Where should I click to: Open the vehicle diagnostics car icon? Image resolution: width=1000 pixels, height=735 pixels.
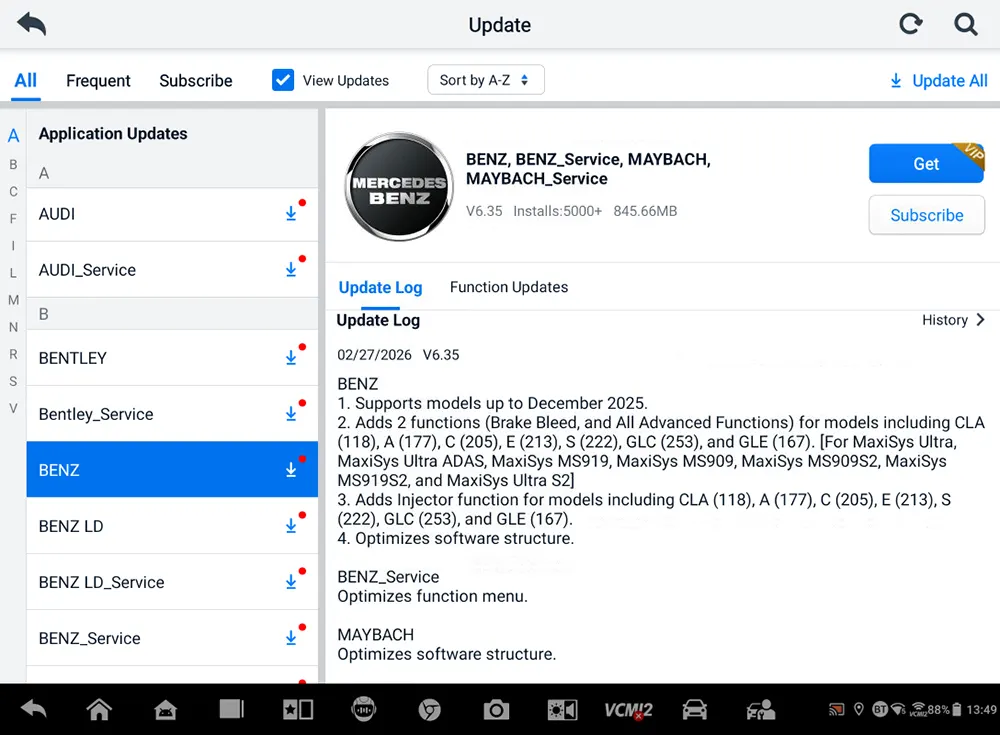pyautogui.click(x=695, y=709)
